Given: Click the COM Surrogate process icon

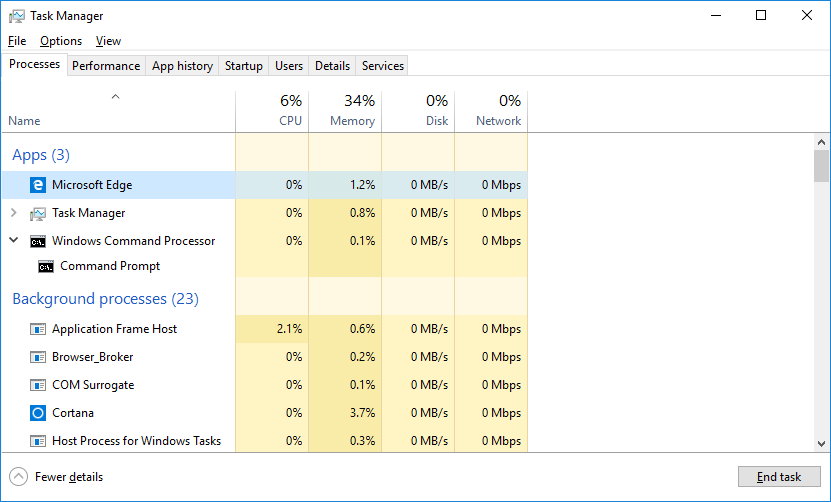Looking at the screenshot, I should [x=38, y=385].
